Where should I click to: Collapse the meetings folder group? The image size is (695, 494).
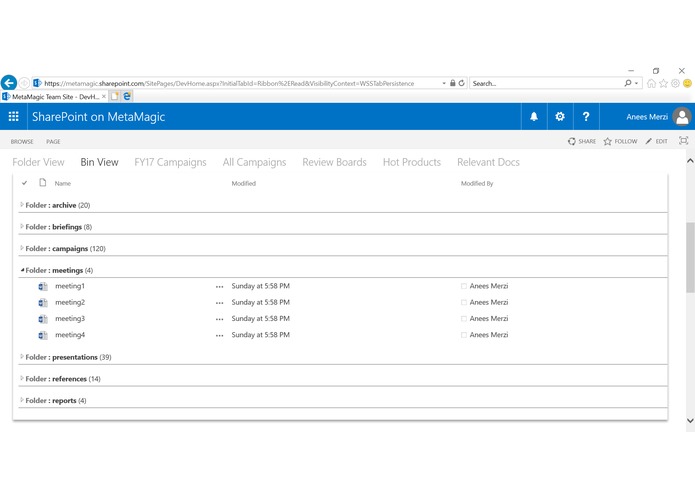pos(22,270)
